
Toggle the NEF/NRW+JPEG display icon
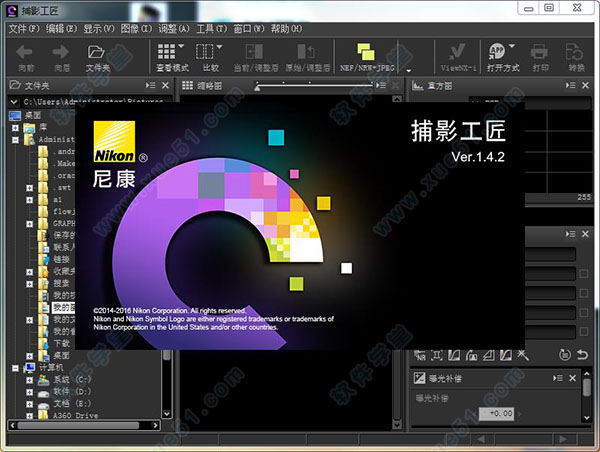(365, 51)
